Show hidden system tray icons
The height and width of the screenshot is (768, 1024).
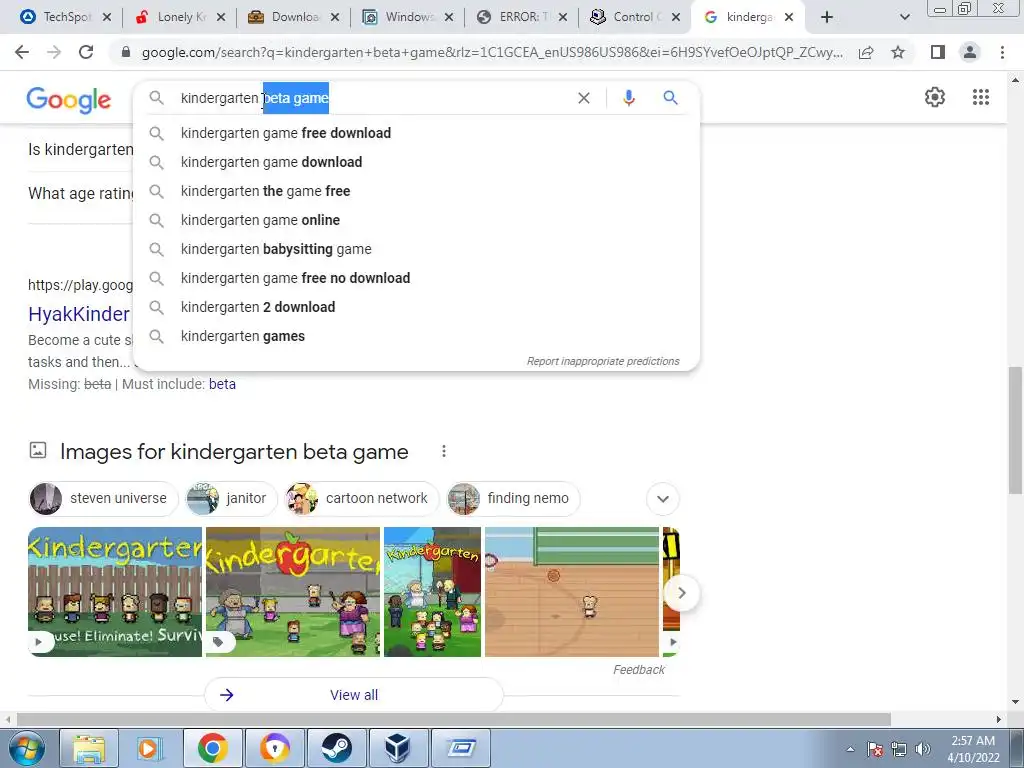(x=850, y=749)
